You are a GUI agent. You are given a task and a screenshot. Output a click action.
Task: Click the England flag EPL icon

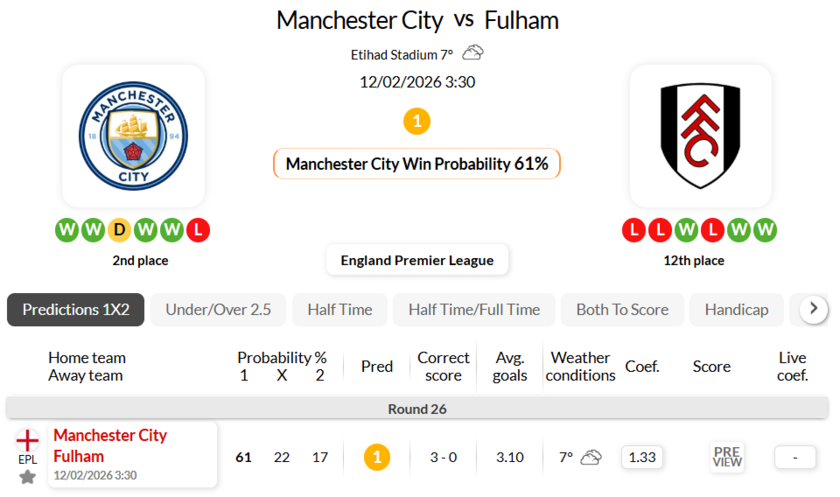coord(27,439)
